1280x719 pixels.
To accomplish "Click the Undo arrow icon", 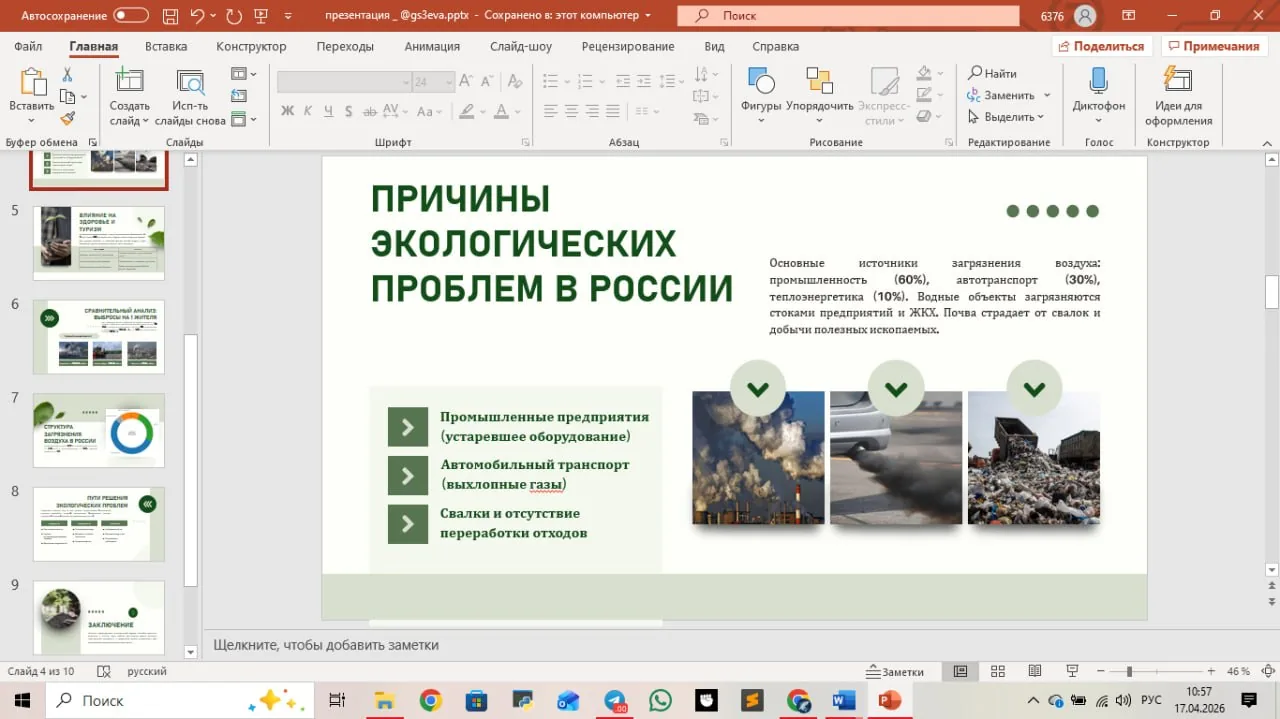I will pyautogui.click(x=197, y=16).
